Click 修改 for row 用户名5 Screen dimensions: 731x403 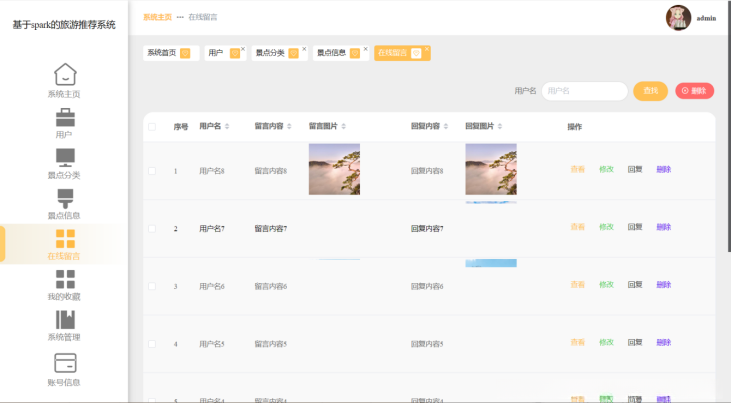[607, 342]
